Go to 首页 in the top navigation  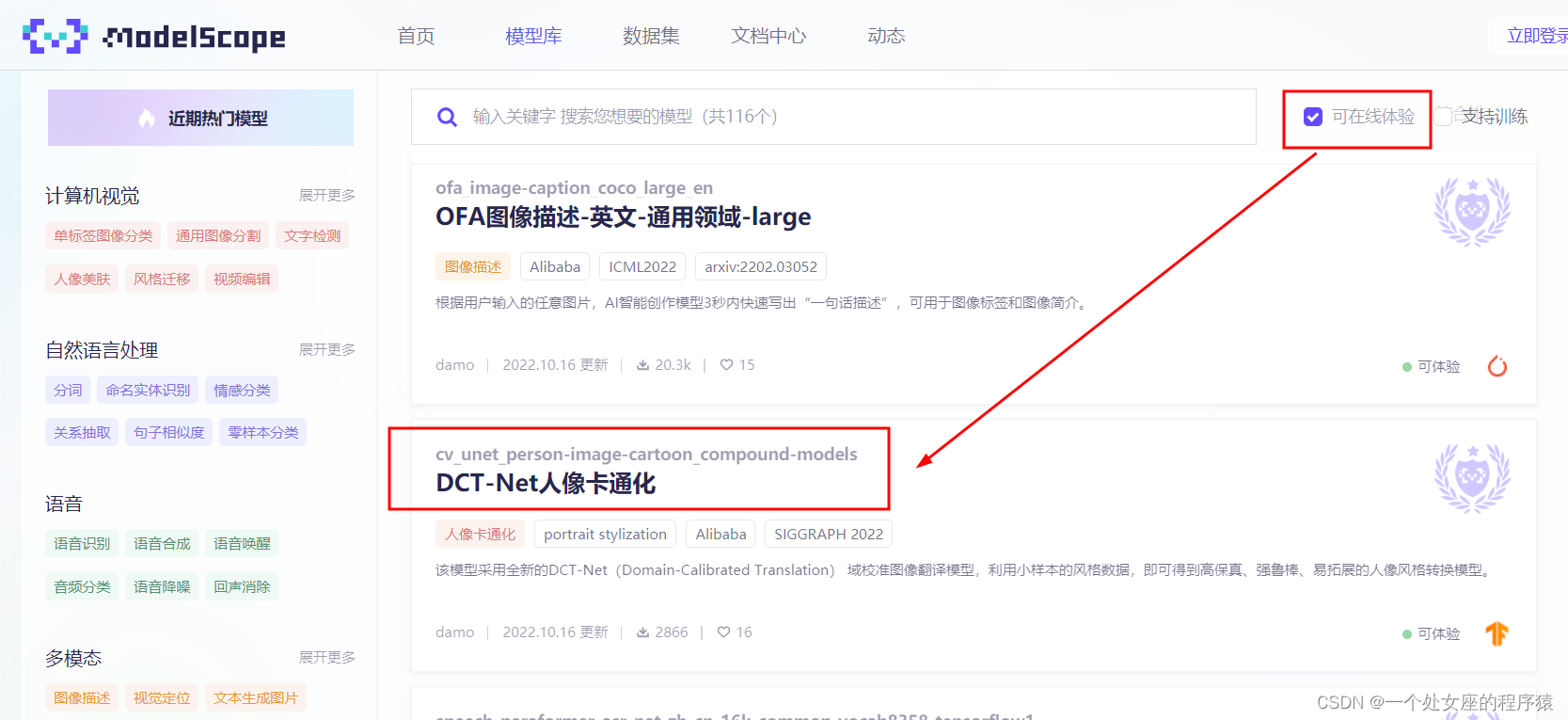point(416,36)
